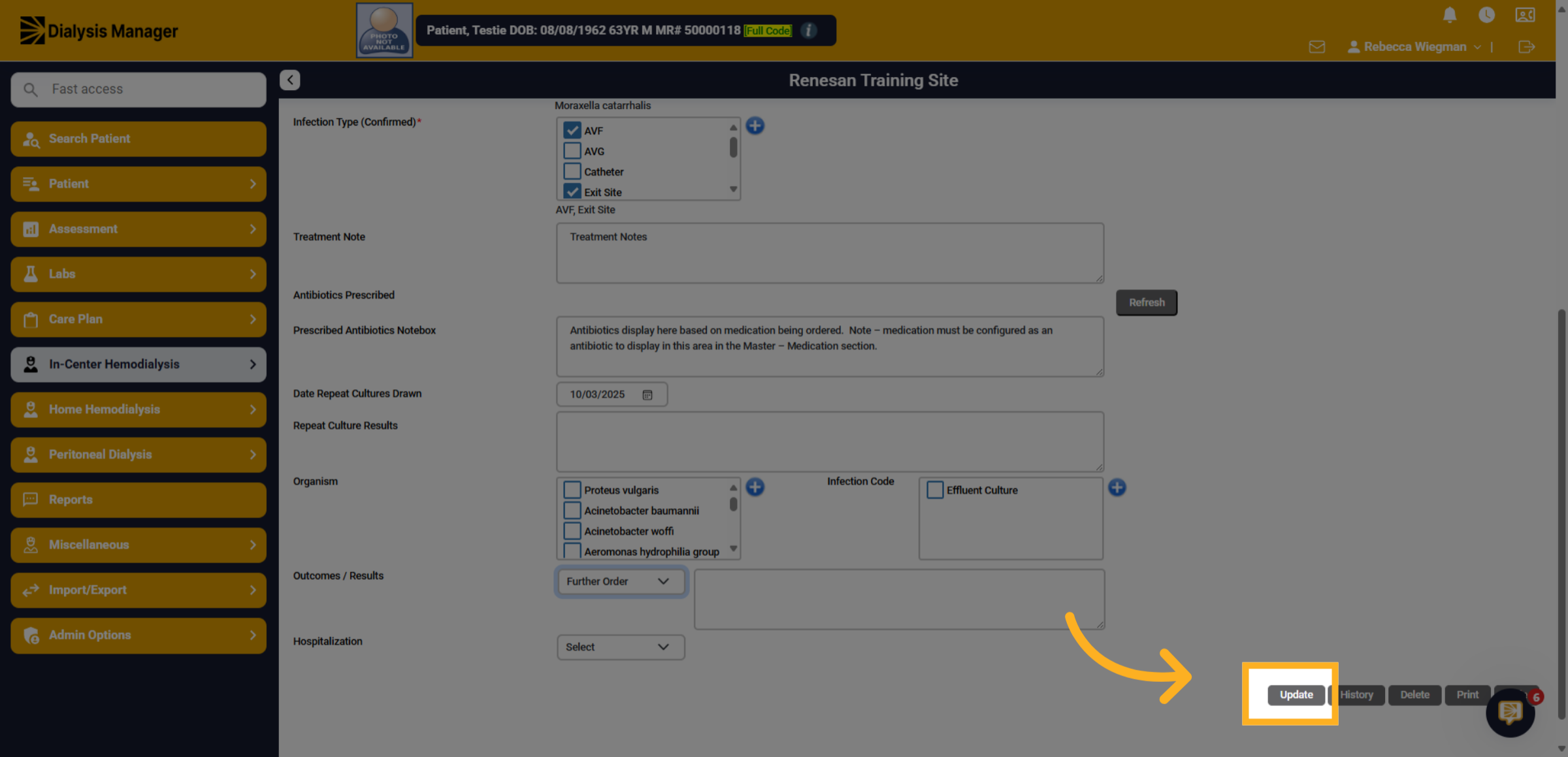Check the AVG checkbox
Viewport: 1568px width, 757px height.
tap(572, 151)
